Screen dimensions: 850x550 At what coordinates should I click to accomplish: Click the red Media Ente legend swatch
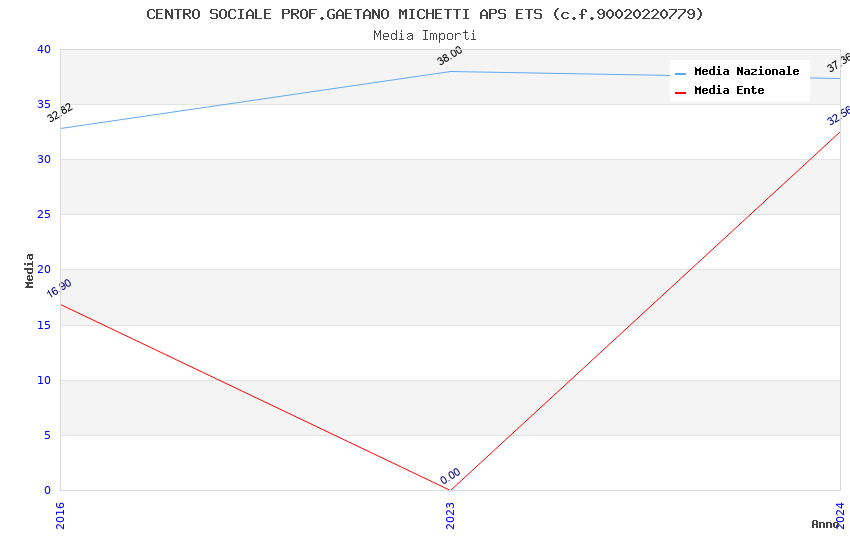click(x=680, y=93)
